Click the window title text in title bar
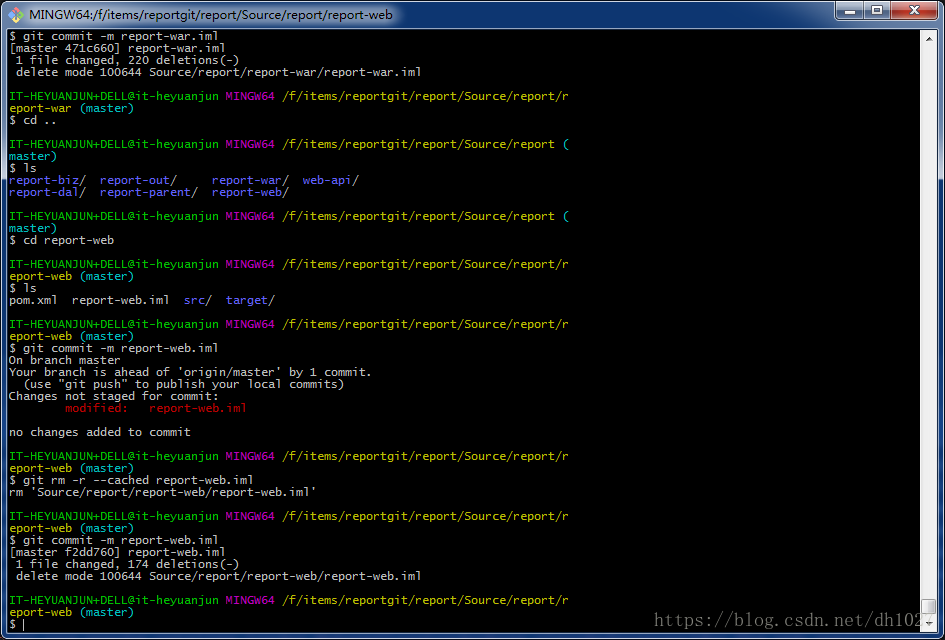 tap(210, 14)
